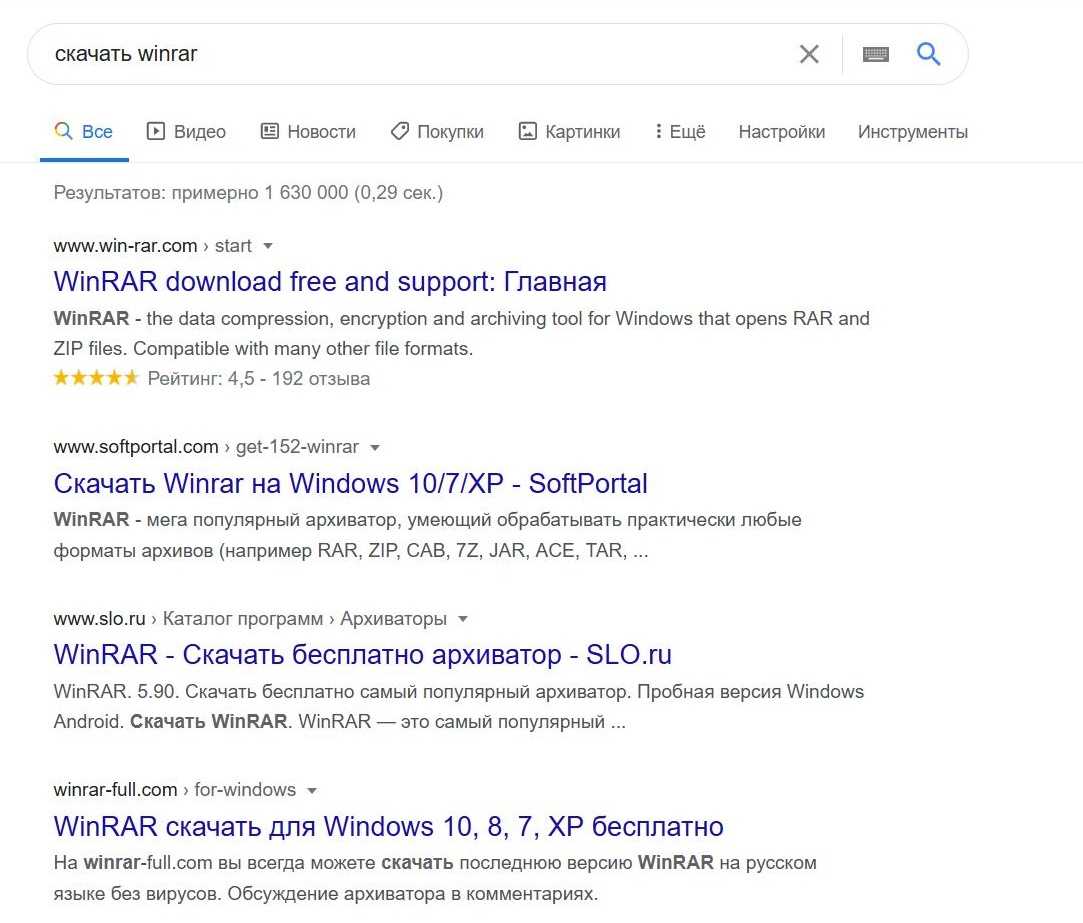Image resolution: width=1083 pixels, height=923 pixels.
Task: Open the Новости results tab
Action: pyautogui.click(x=308, y=131)
